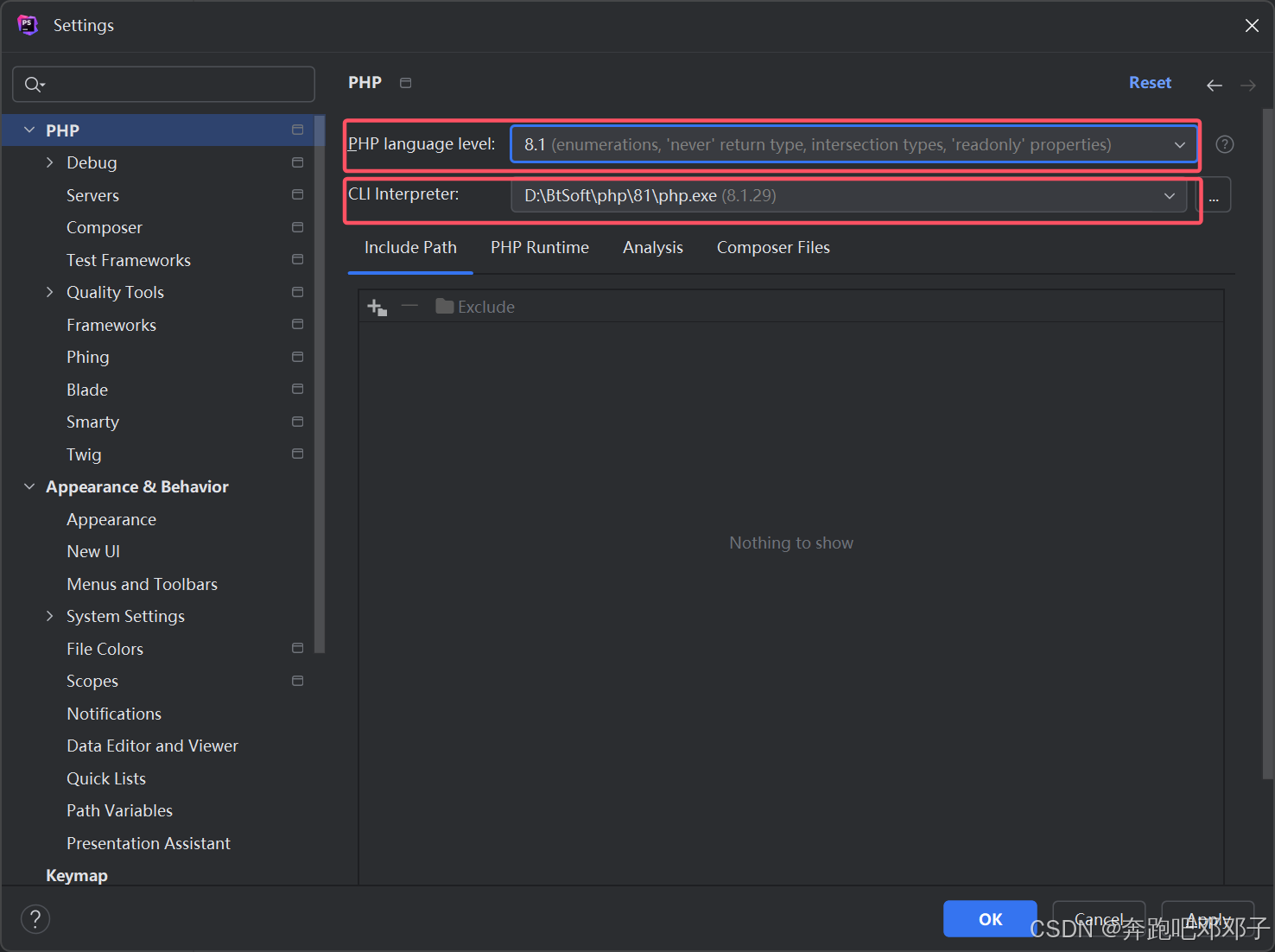Viewport: 1275px width, 952px height.
Task: Click the project-level icon on Smarty row
Action: click(x=298, y=422)
